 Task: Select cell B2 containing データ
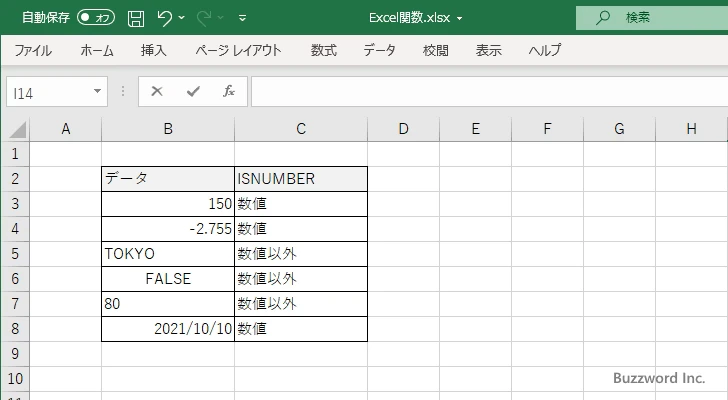coord(168,179)
